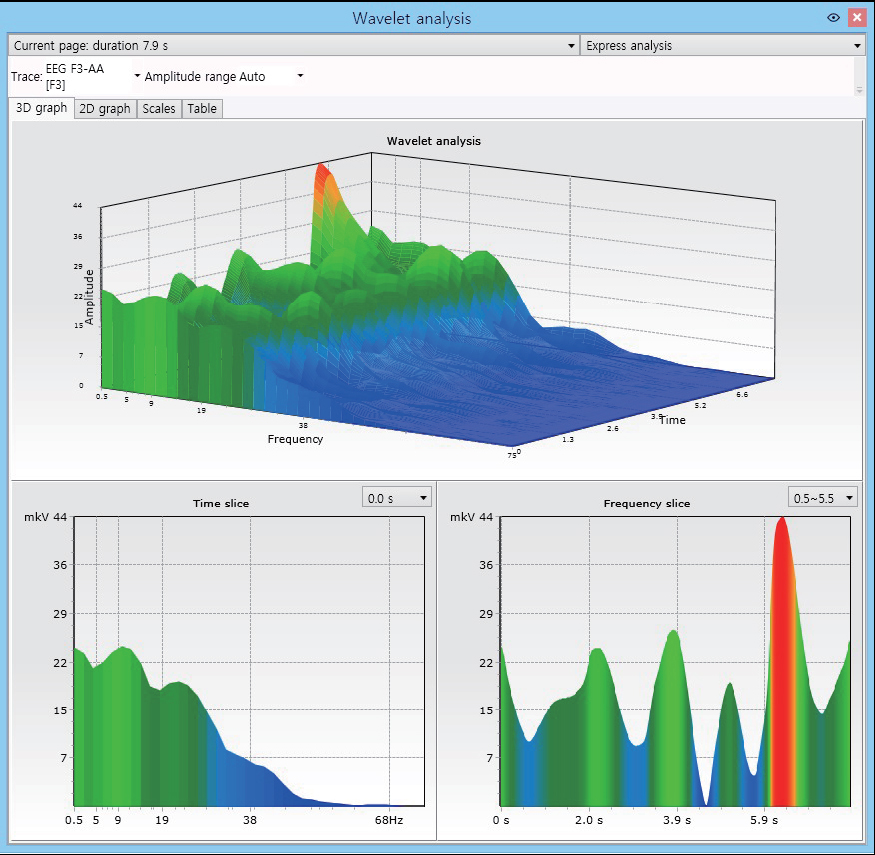Click the Amplitude axis label on 3D graph
Image resolution: width=875 pixels, height=855 pixels.
pos(90,297)
